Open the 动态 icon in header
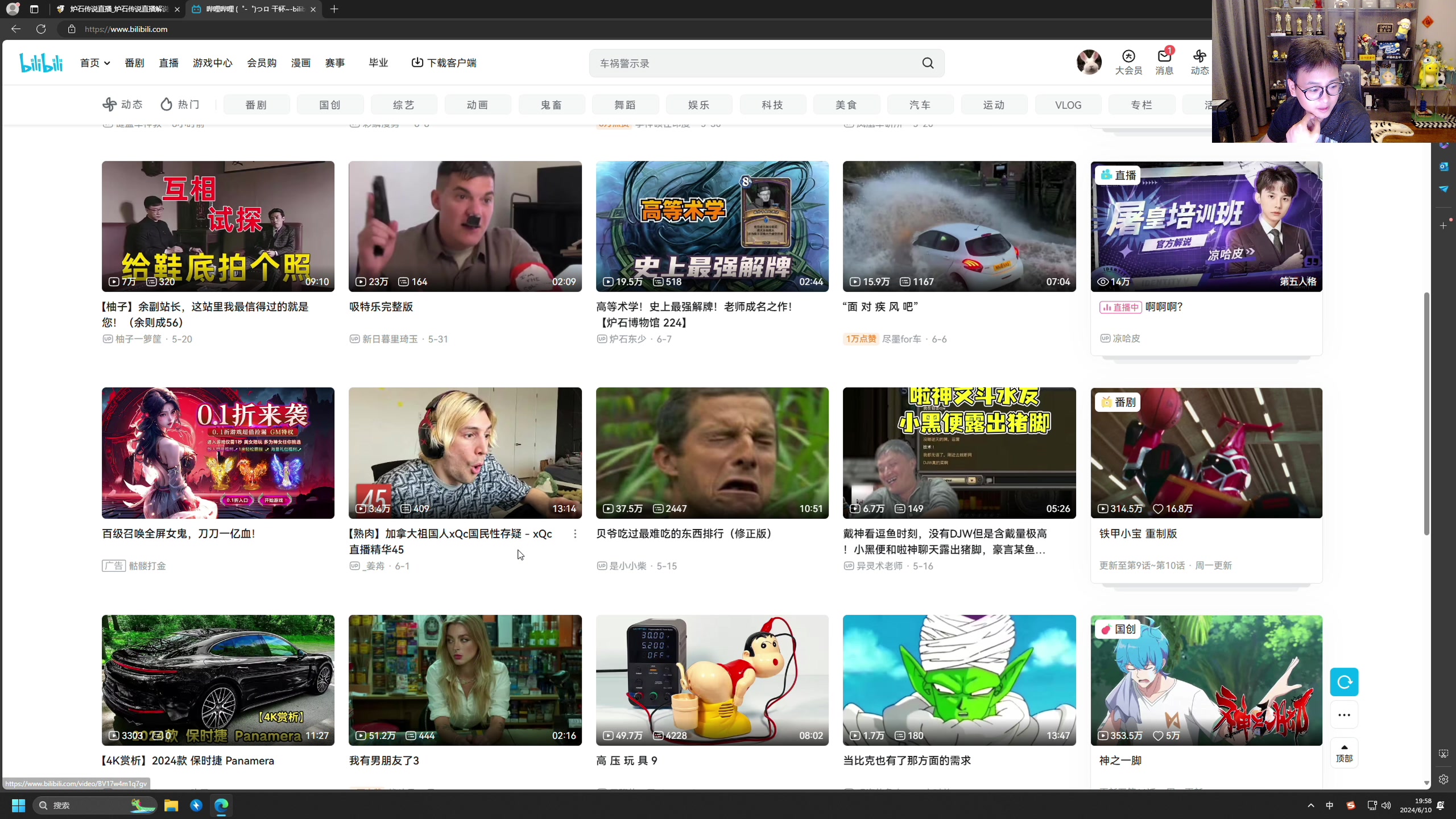This screenshot has width=1456, height=819. (x=1199, y=62)
